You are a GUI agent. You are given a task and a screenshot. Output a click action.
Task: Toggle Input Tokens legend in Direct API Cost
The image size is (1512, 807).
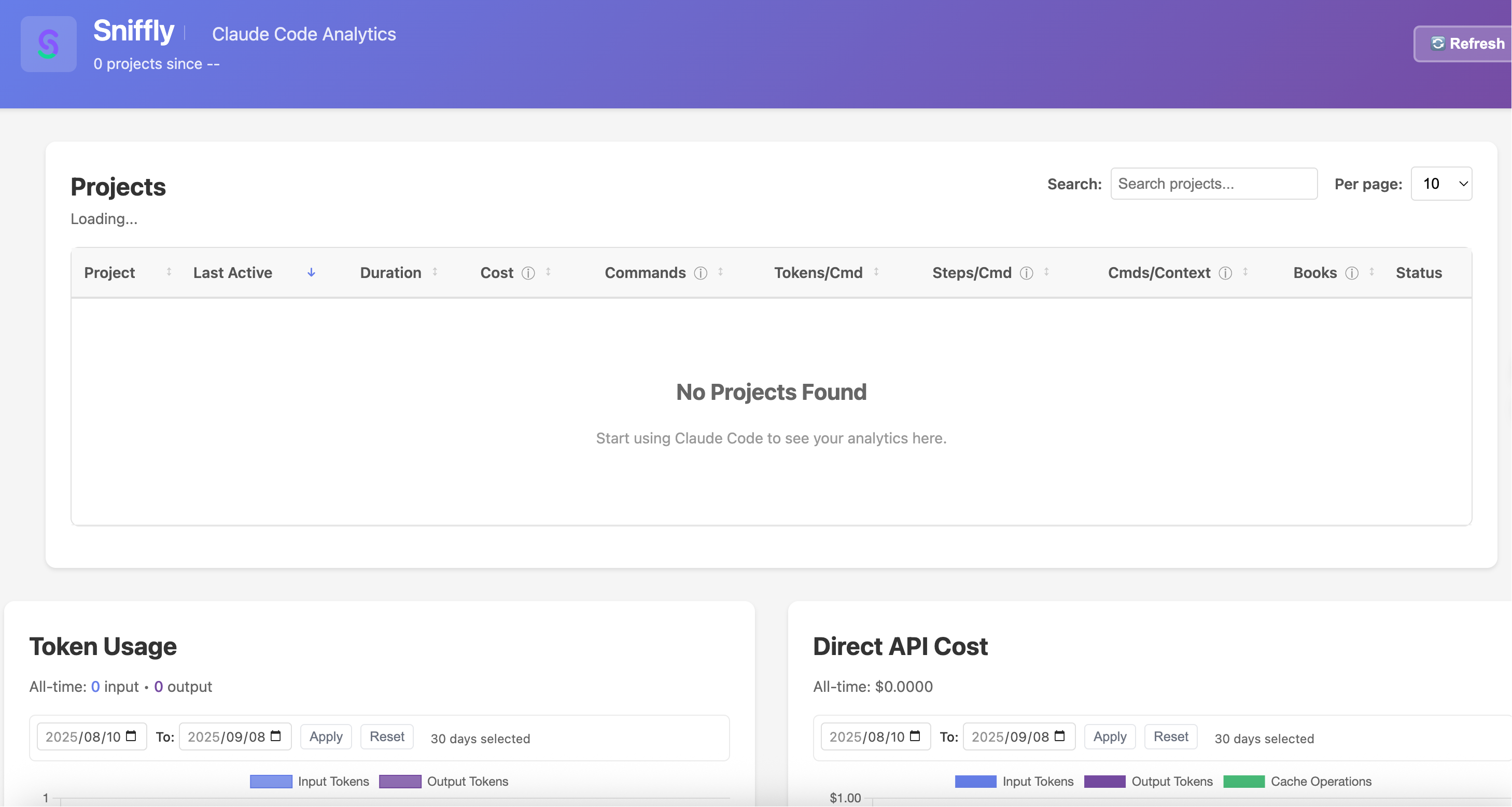click(1014, 782)
